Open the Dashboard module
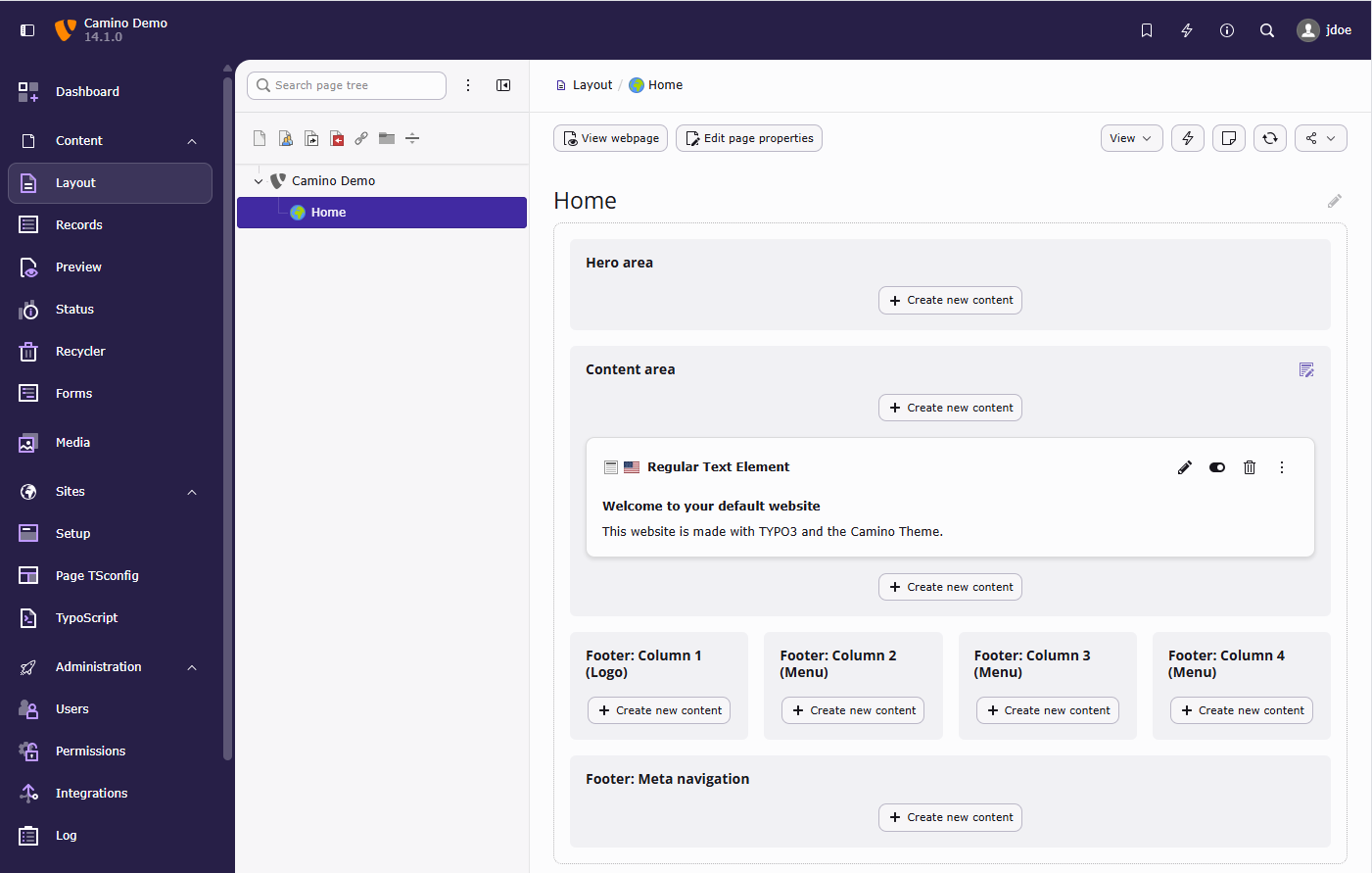Viewport: 1372px width, 873px height. (87, 91)
